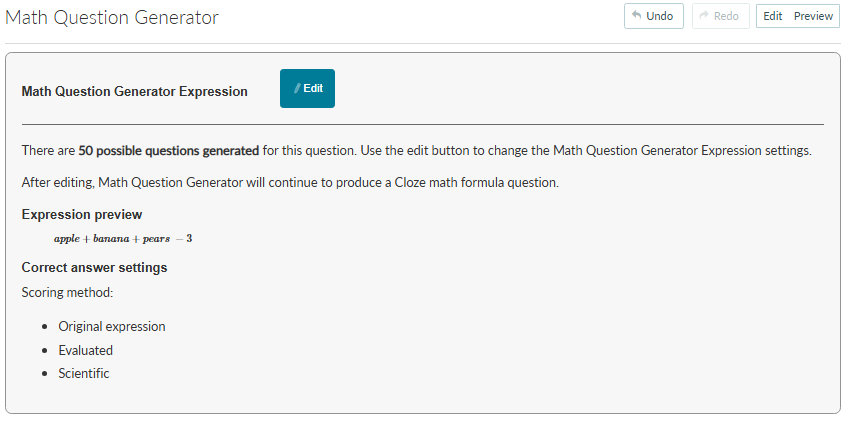858x424 pixels.
Task: Click the Undo arrow icon
Action: coord(636,16)
